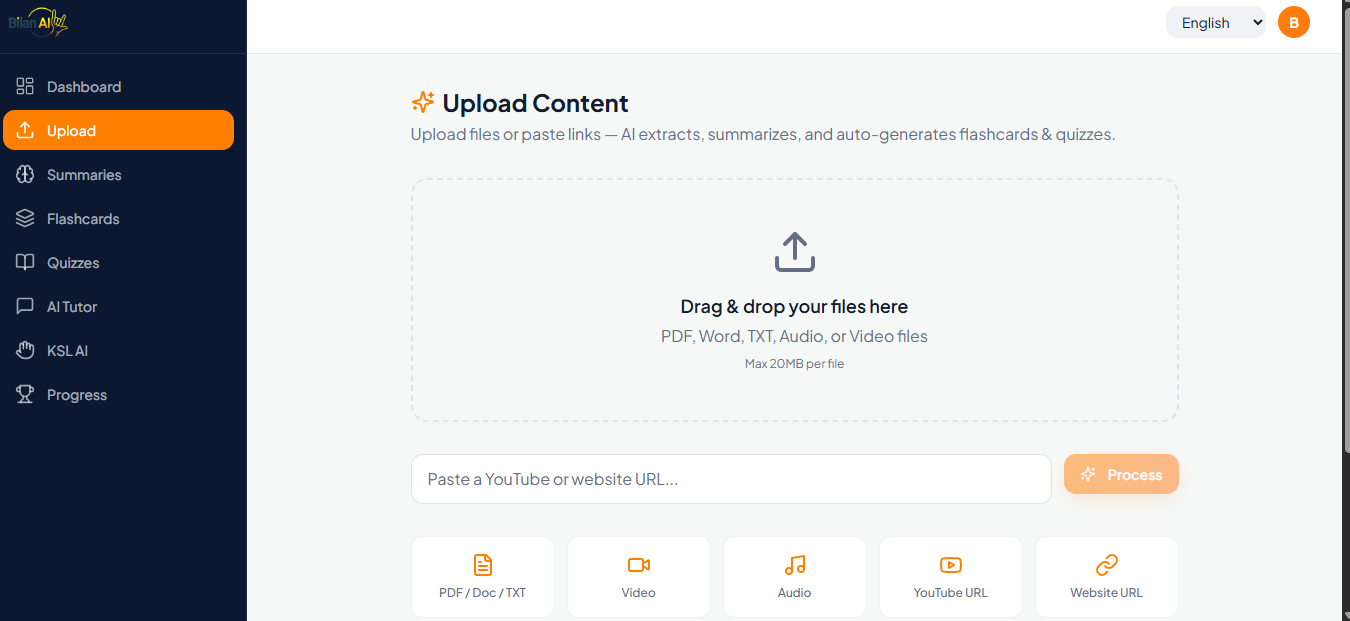Click the Website URL chain link icon
1350x621 pixels.
[1107, 565]
